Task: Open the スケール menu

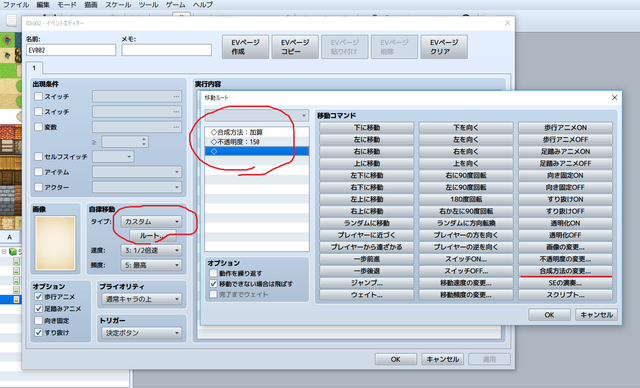Action: pos(118,5)
